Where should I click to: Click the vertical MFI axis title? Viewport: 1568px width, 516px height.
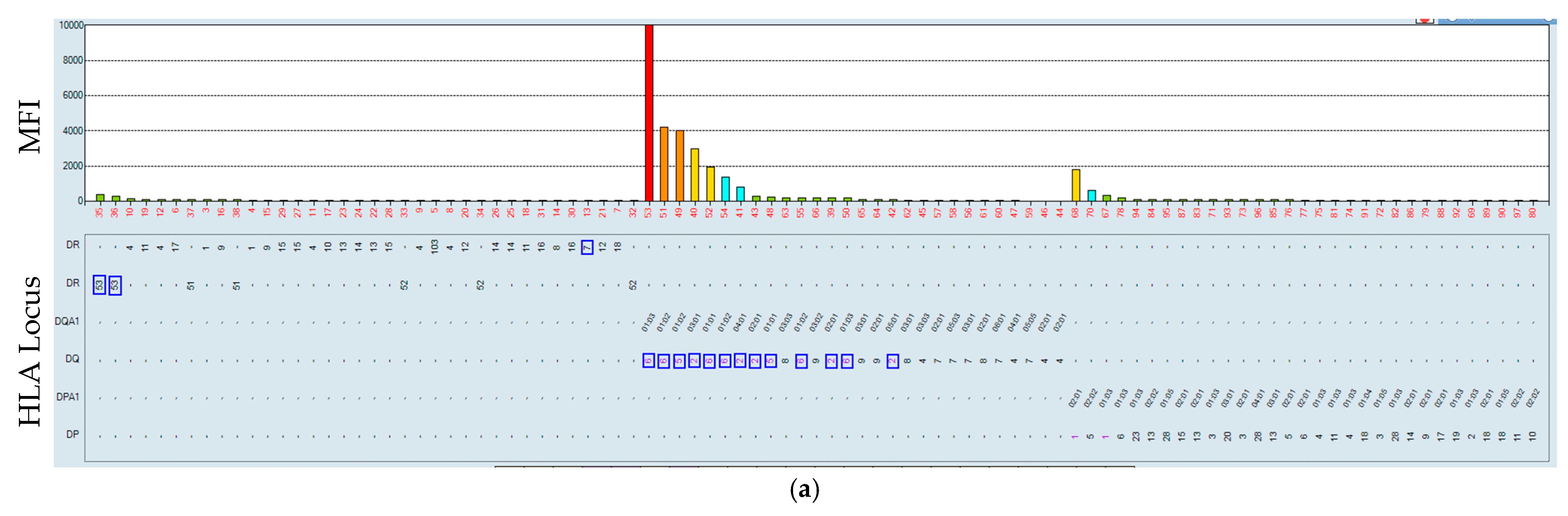pyautogui.click(x=29, y=126)
